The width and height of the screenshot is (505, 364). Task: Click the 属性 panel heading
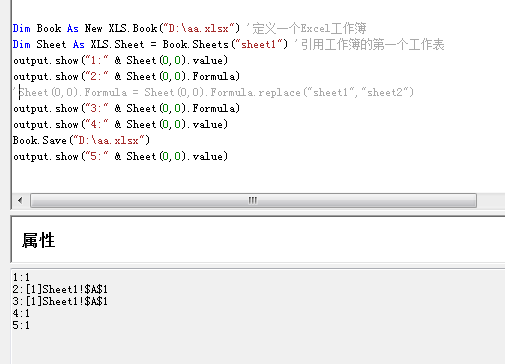pos(39,240)
